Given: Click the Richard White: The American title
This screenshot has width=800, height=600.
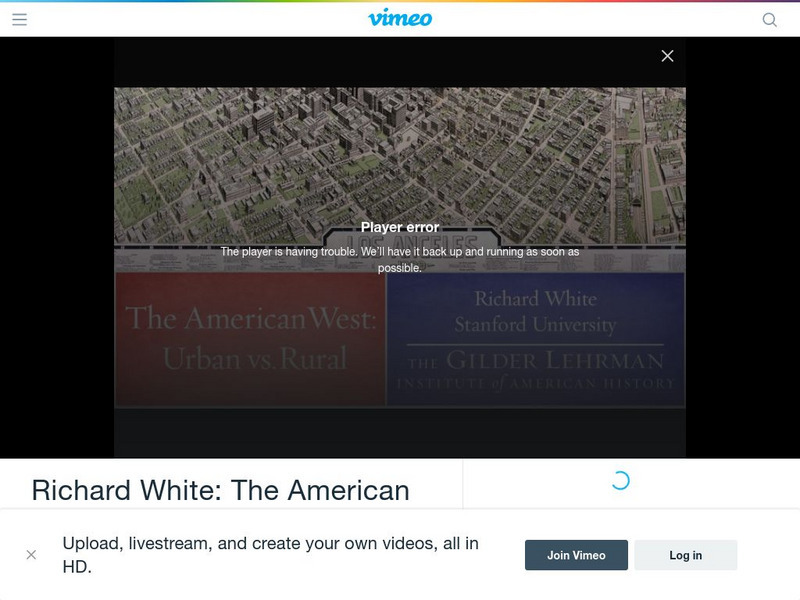Looking at the screenshot, I should click(220, 490).
